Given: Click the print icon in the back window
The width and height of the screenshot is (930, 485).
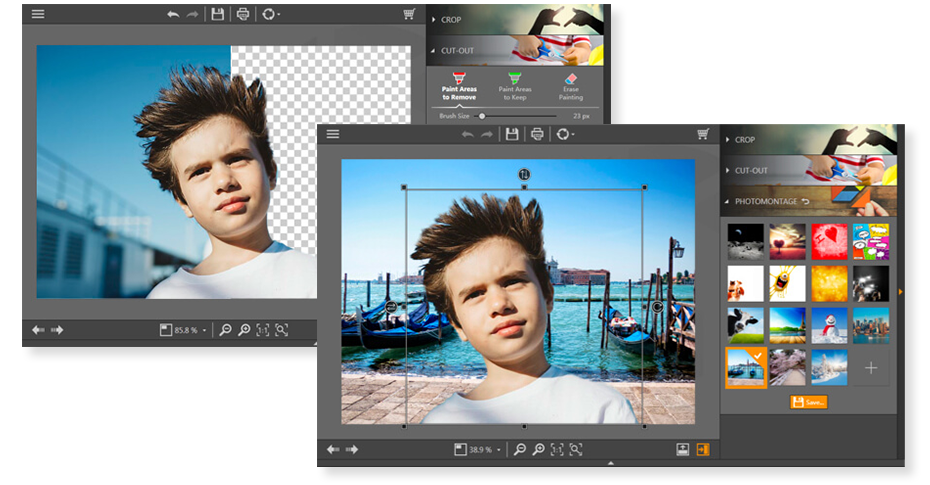Looking at the screenshot, I should point(243,14).
